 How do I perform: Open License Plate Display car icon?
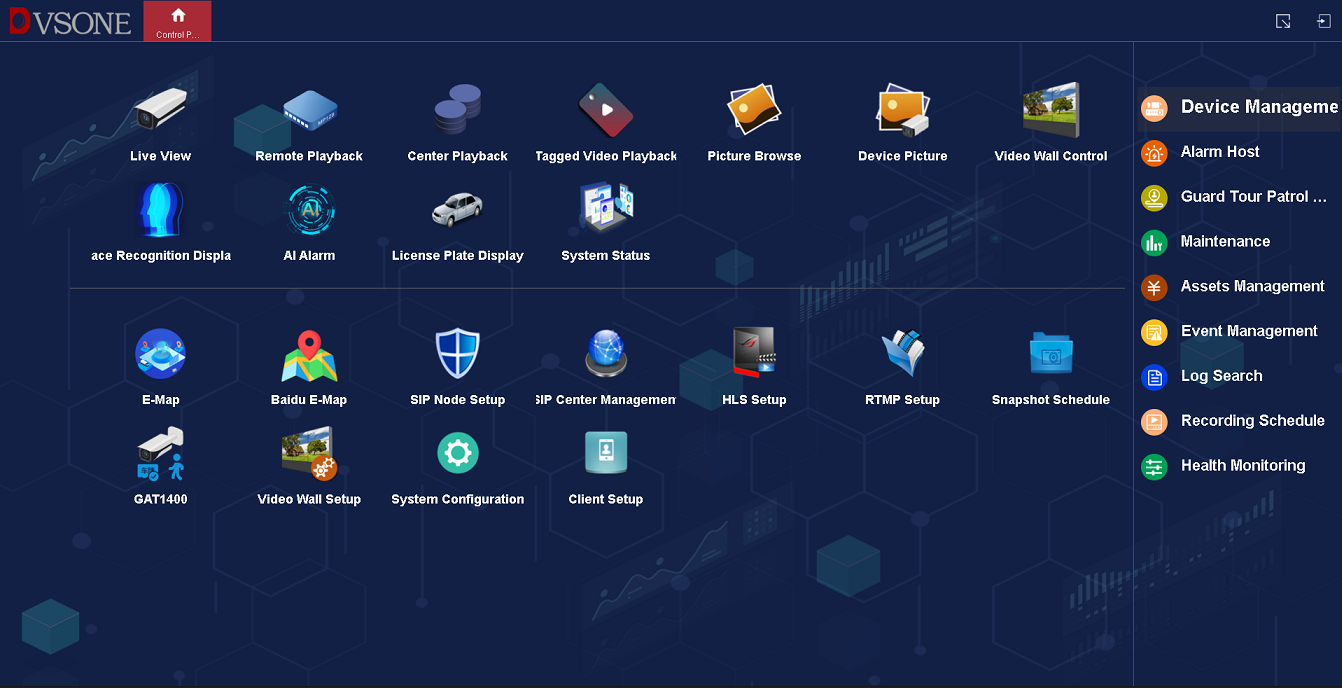(x=457, y=211)
